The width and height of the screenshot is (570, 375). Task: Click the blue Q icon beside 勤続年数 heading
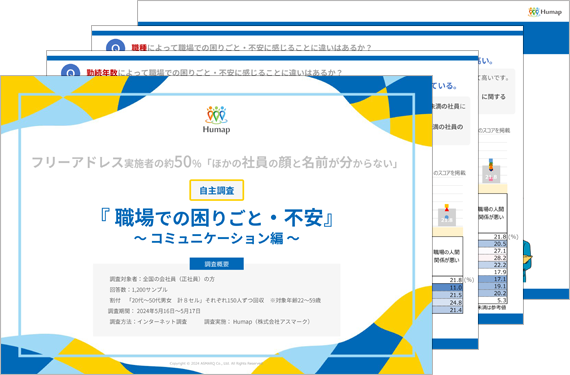71,71
